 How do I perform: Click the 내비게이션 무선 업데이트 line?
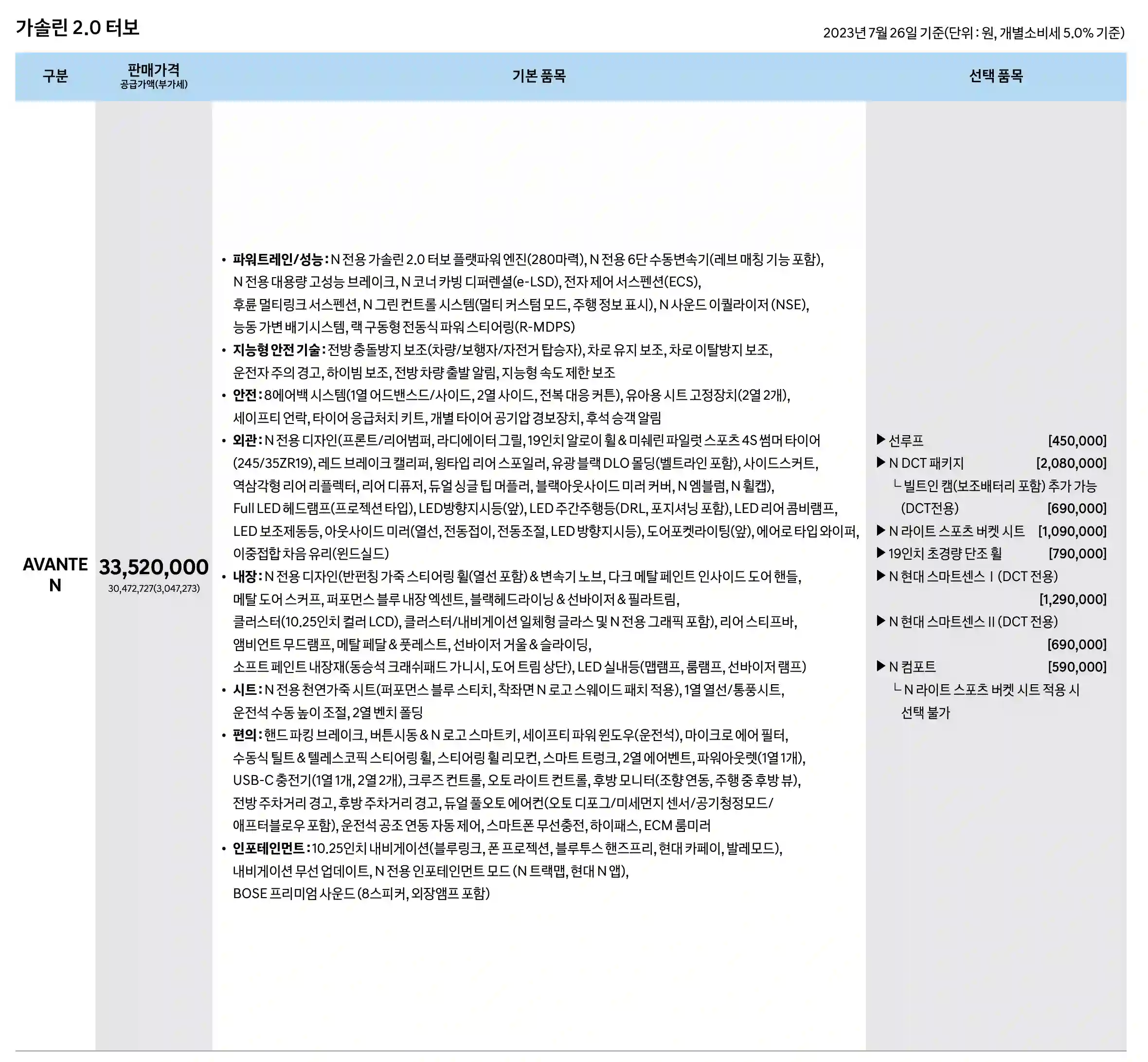[x=430, y=871]
